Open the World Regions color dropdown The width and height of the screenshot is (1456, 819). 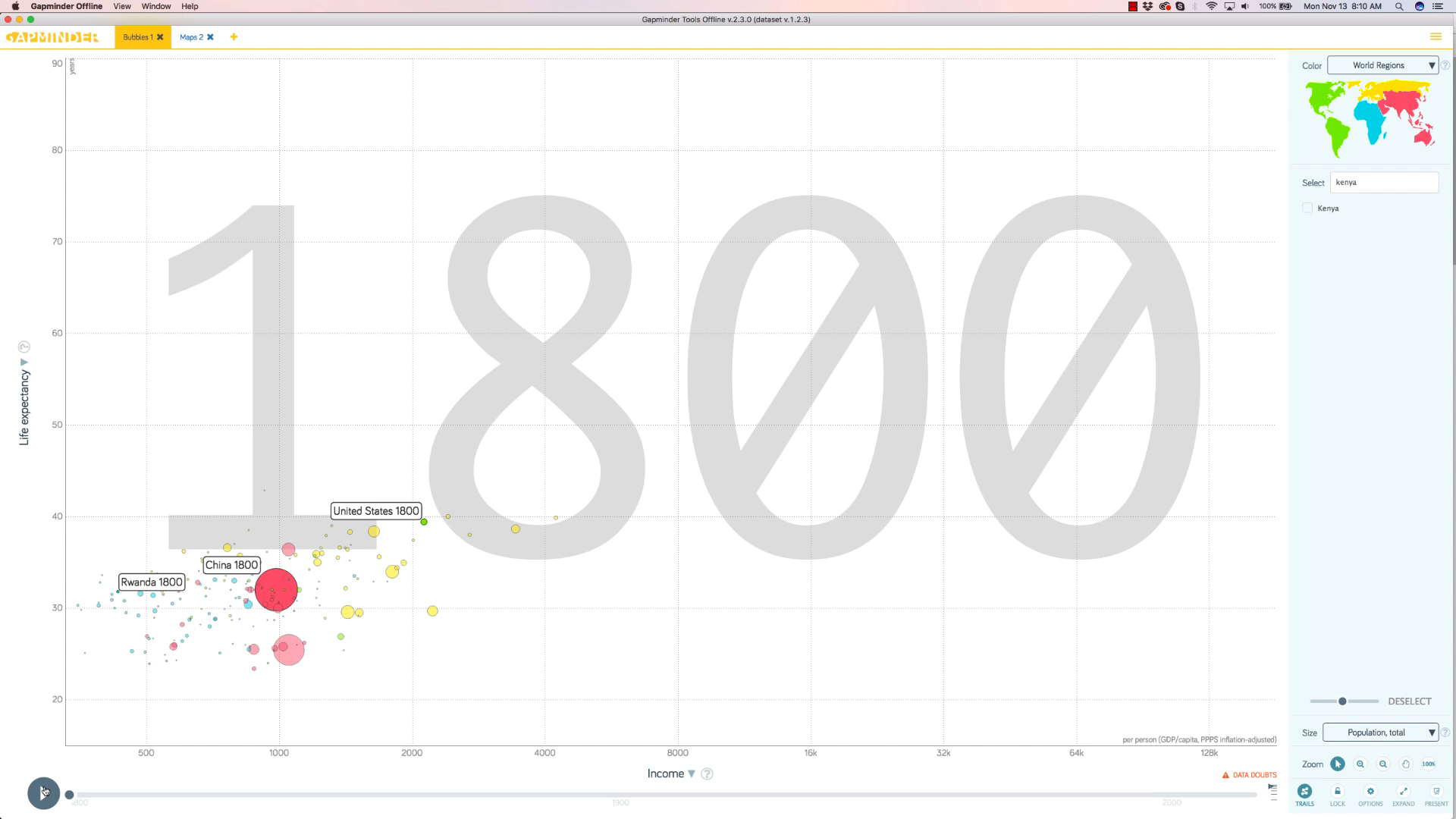[x=1382, y=65]
